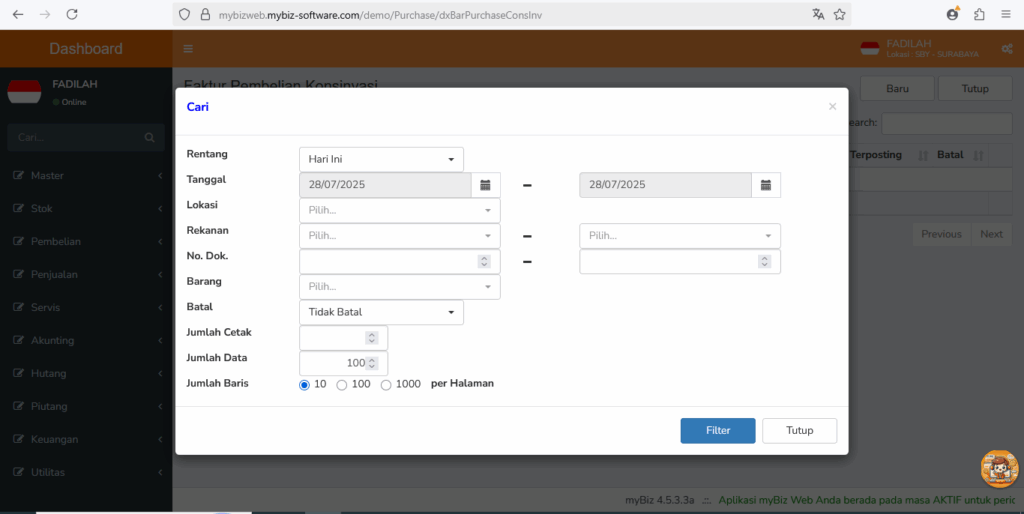Viewport: 1024px width, 514px height.
Task: Click the Previous pagination button
Action: 941,234
